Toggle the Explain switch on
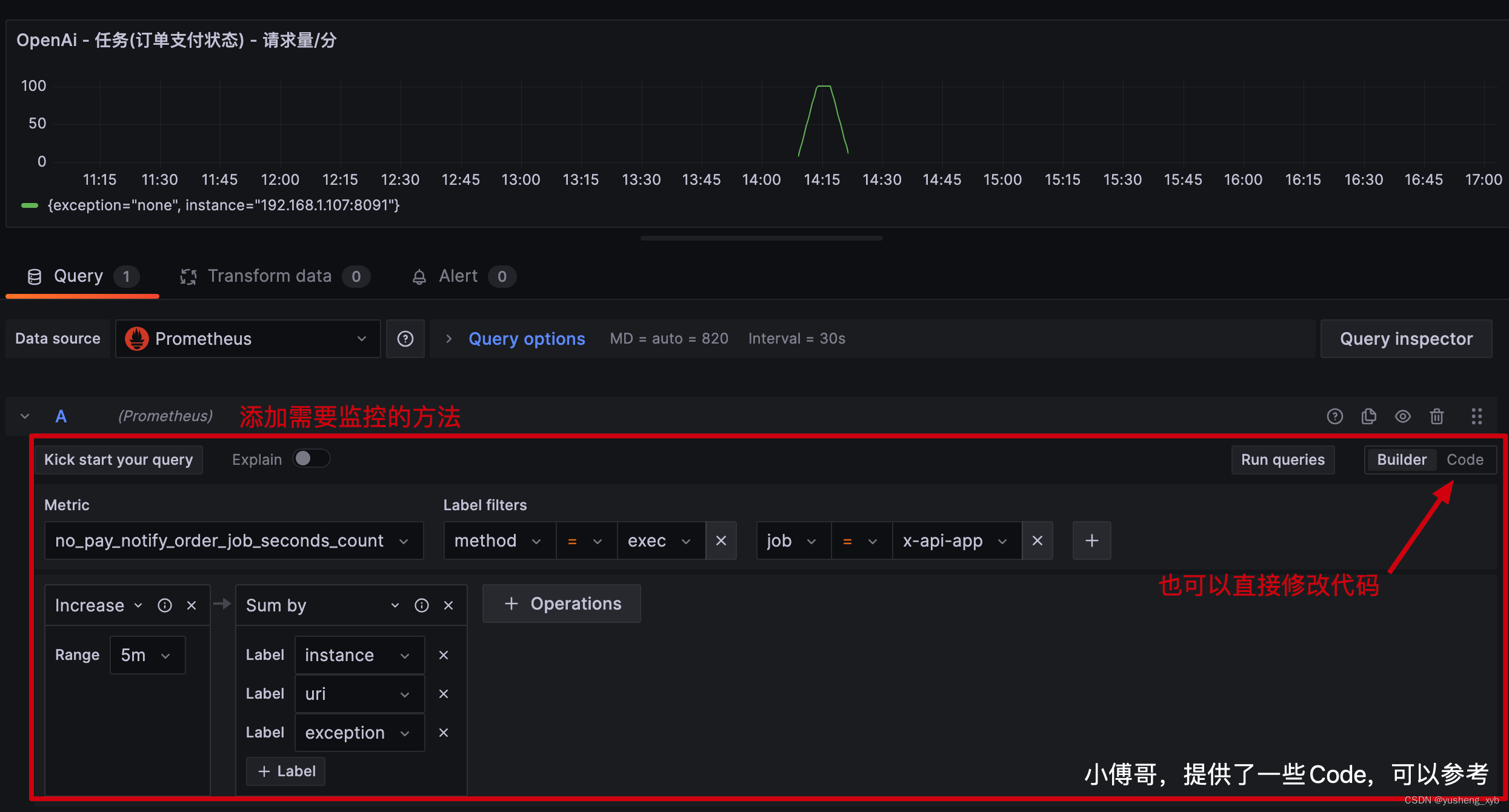This screenshot has height=812, width=1509. (x=307, y=459)
